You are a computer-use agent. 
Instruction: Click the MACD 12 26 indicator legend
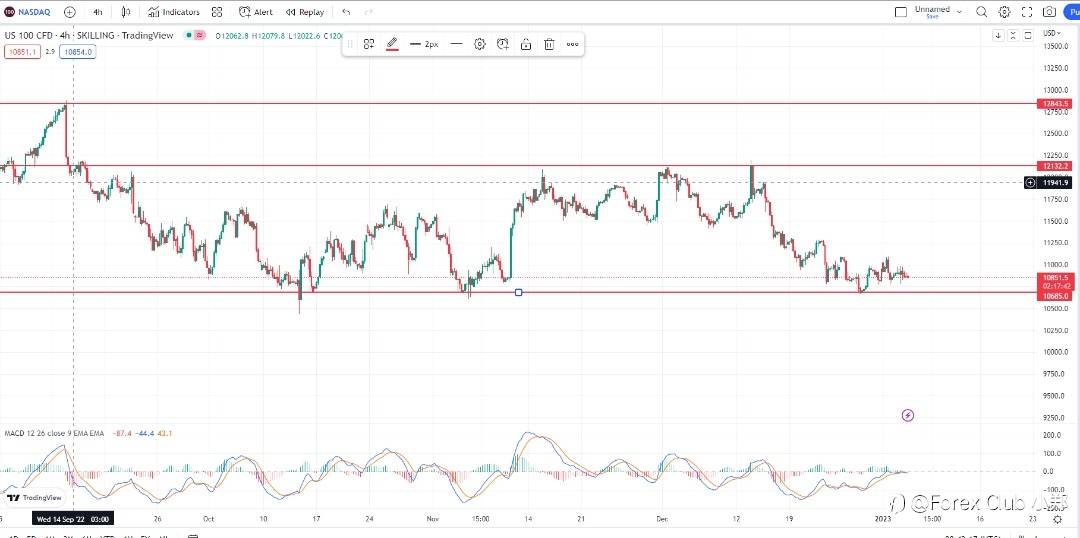(x=54, y=433)
